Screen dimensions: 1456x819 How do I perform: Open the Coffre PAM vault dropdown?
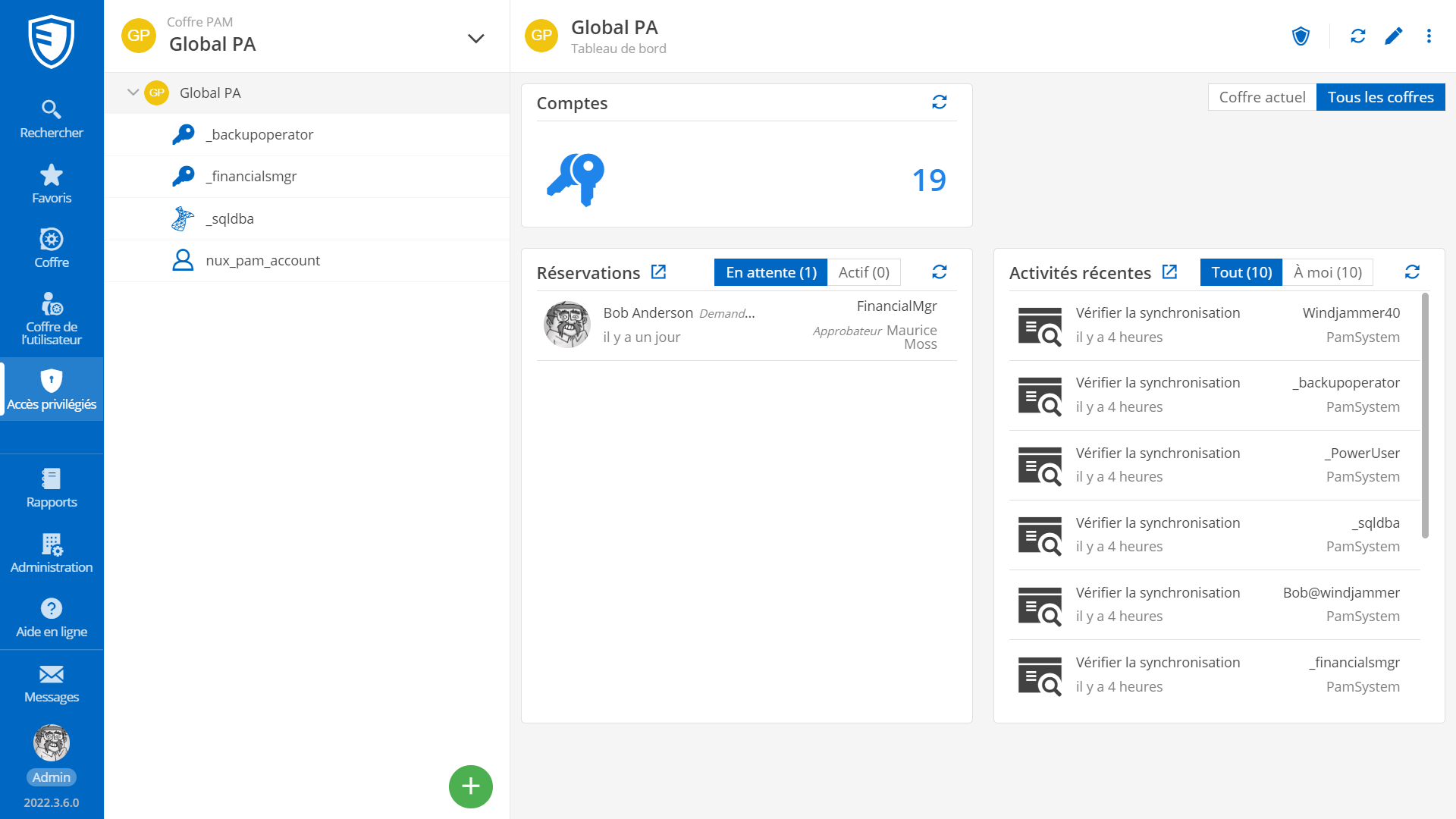(475, 38)
